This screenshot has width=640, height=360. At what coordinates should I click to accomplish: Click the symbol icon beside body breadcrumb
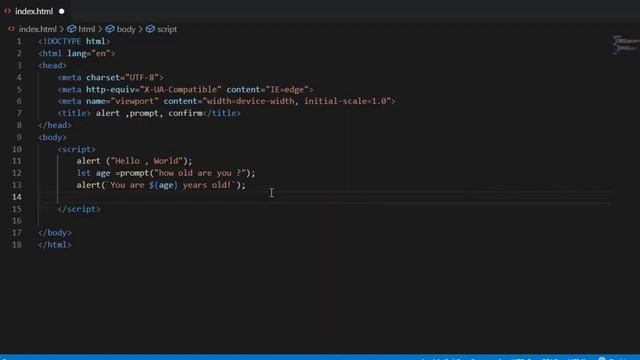click(x=110, y=29)
